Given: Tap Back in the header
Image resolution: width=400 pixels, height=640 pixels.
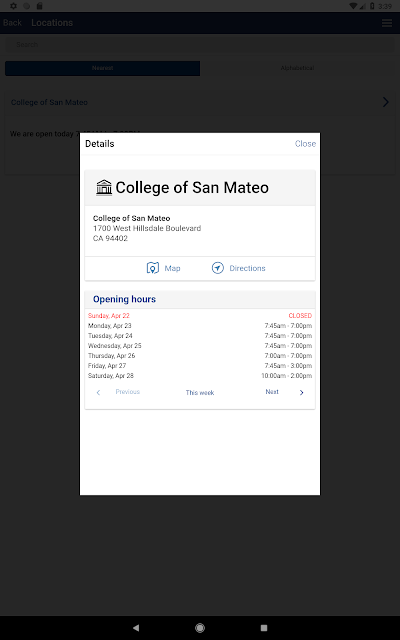Looking at the screenshot, I should [12, 23].
